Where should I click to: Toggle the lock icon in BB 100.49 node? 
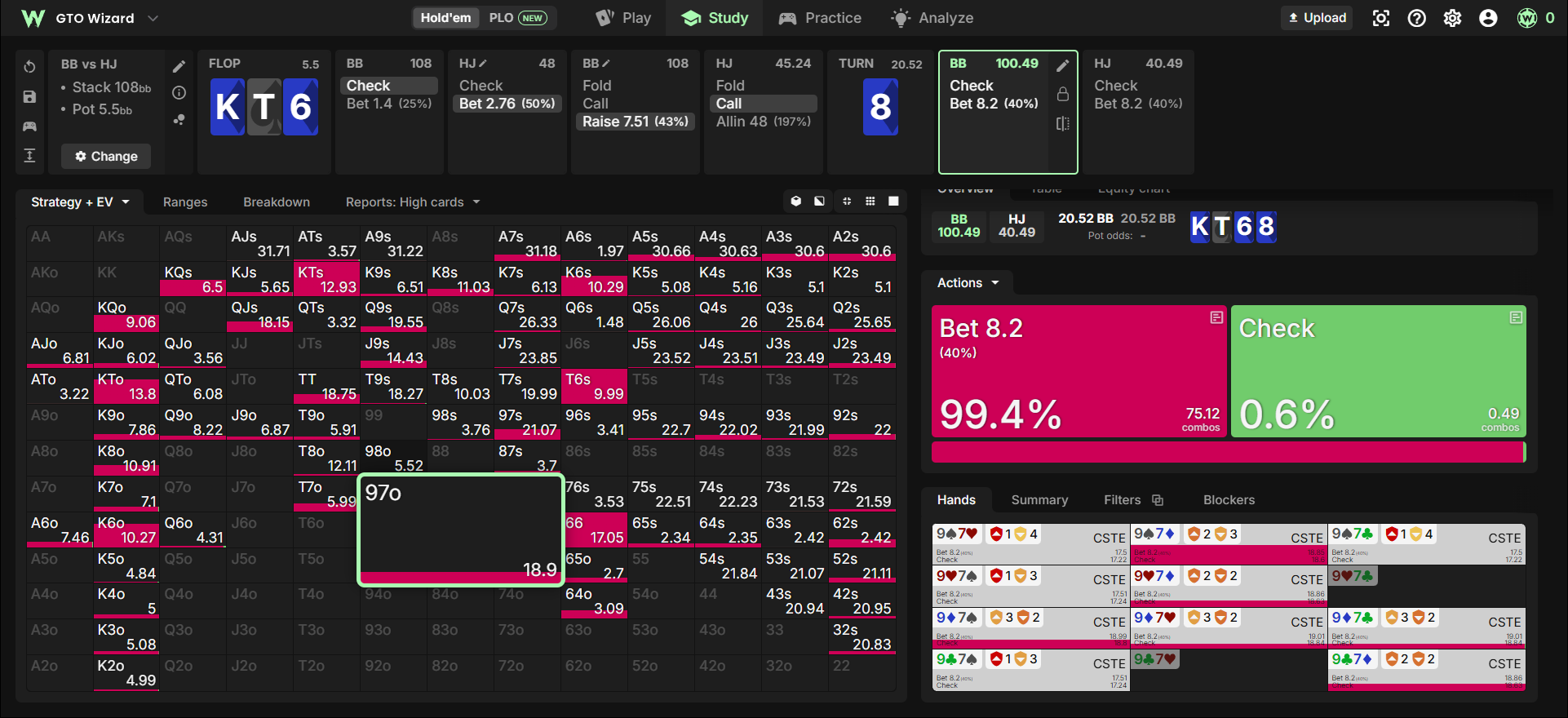pyautogui.click(x=1062, y=94)
